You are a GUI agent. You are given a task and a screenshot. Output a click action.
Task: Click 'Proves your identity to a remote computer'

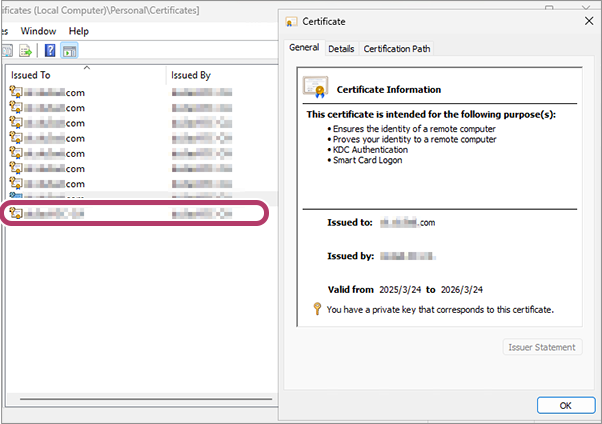(415, 139)
